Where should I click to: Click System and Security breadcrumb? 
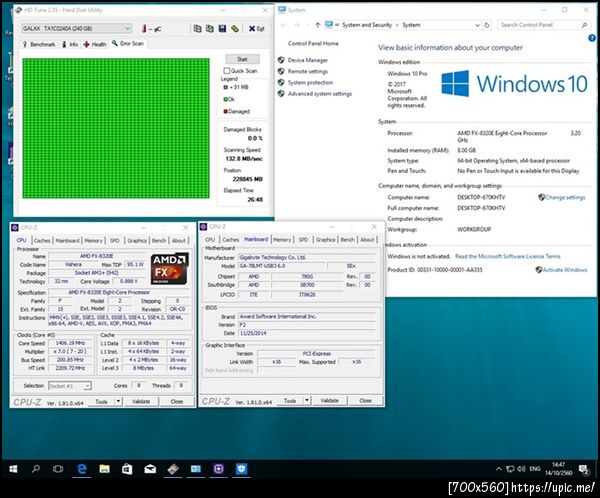pyautogui.click(x=367, y=25)
